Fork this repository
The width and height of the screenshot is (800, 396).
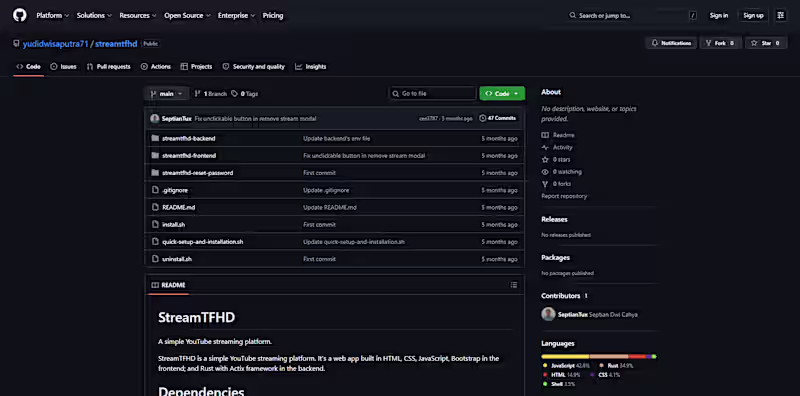(x=720, y=43)
